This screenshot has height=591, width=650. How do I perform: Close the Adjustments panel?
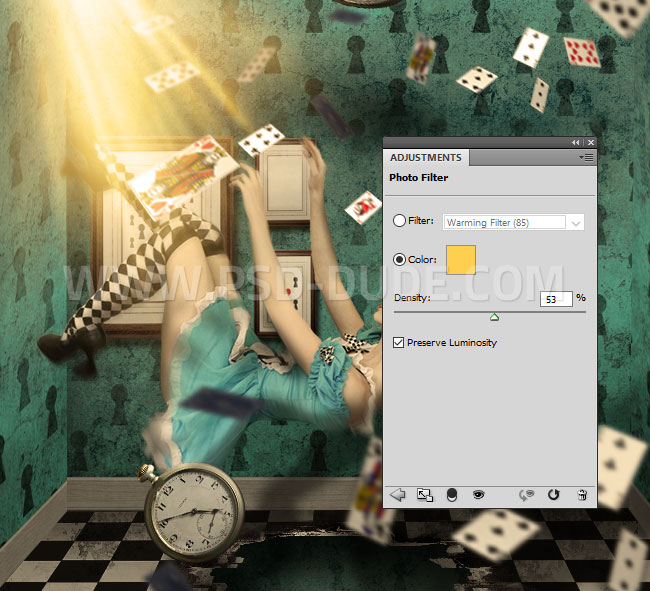(591, 143)
